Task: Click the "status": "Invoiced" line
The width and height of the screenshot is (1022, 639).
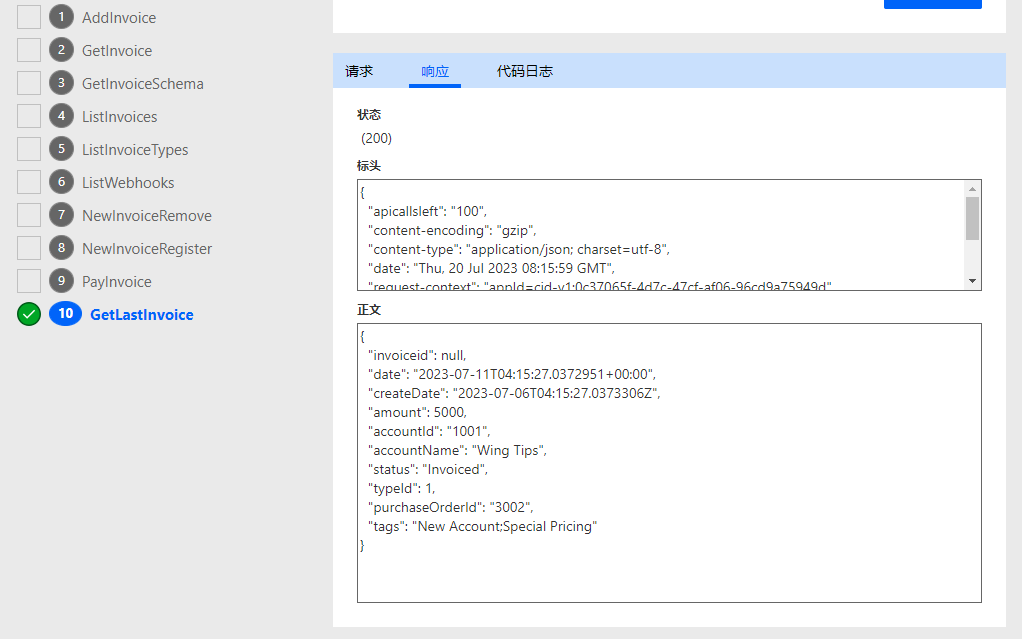Action: coord(428,469)
